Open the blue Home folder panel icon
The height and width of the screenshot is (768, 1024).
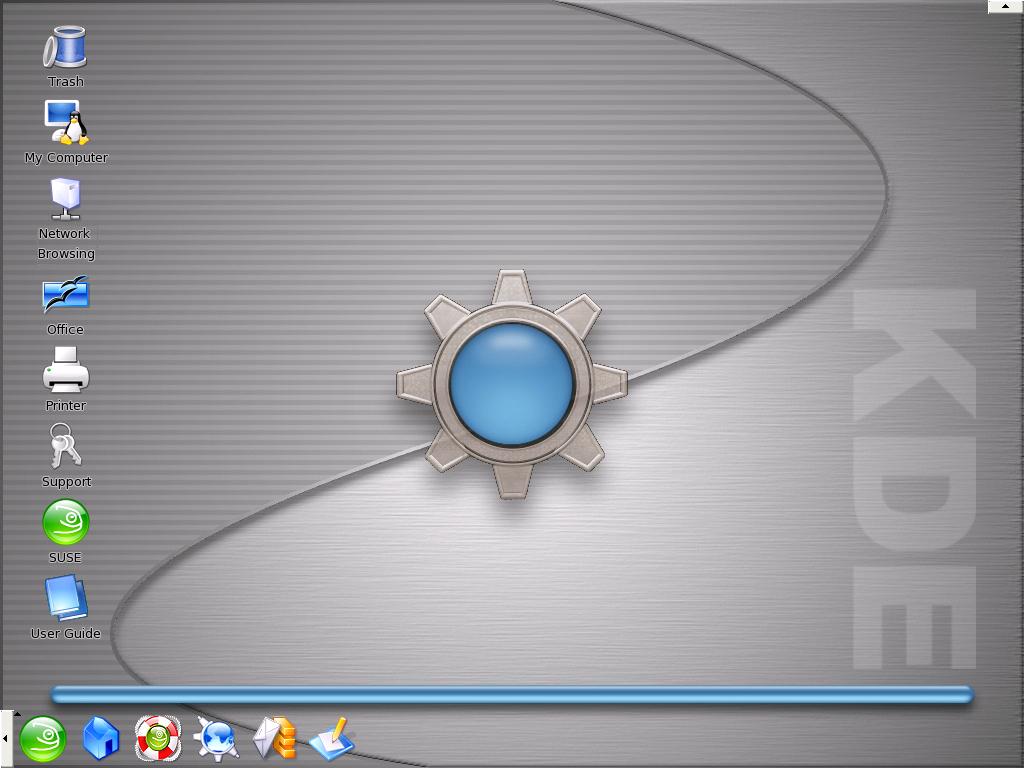click(x=101, y=739)
